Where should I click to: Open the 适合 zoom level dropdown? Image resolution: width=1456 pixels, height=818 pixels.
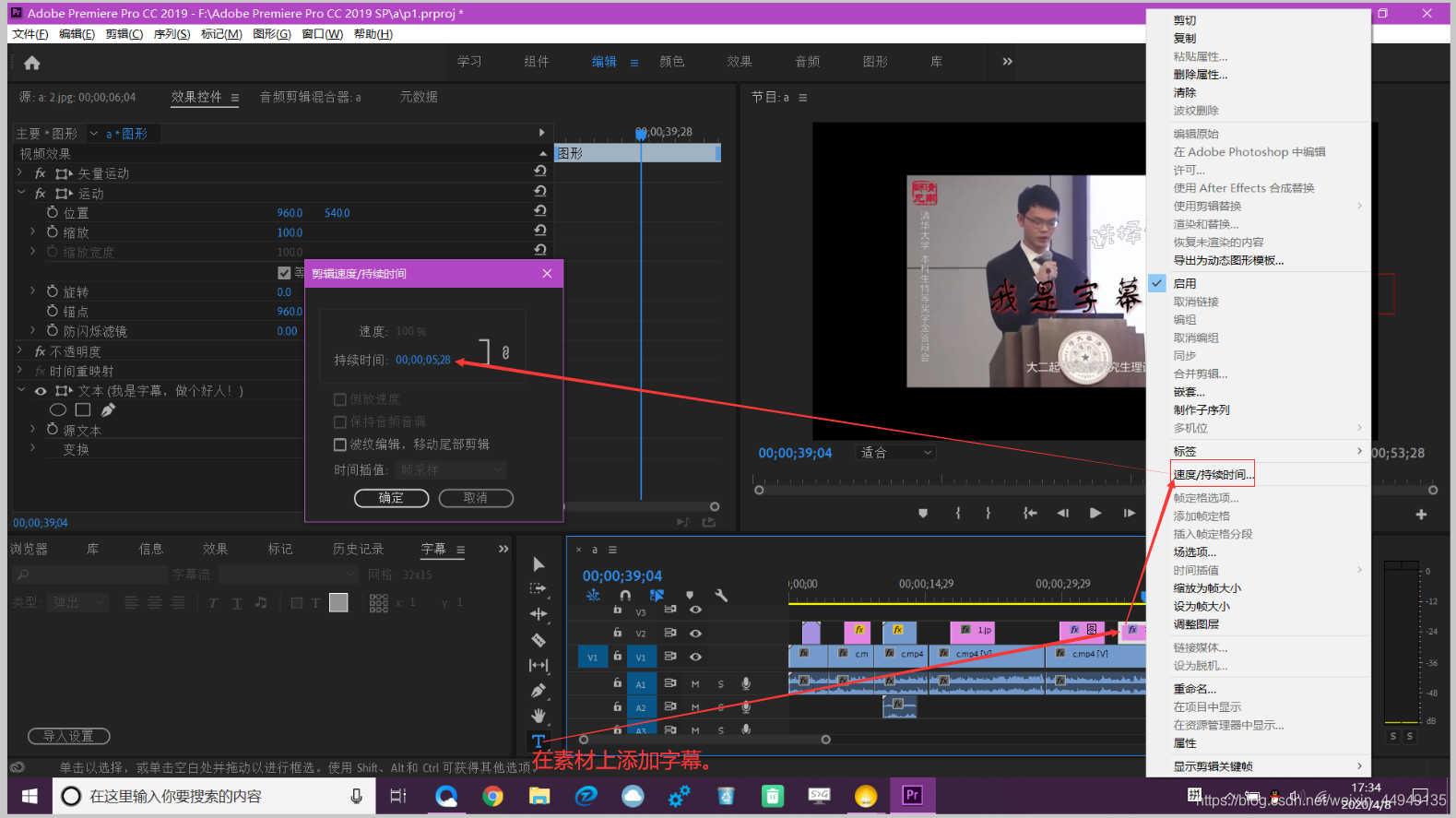click(x=896, y=453)
